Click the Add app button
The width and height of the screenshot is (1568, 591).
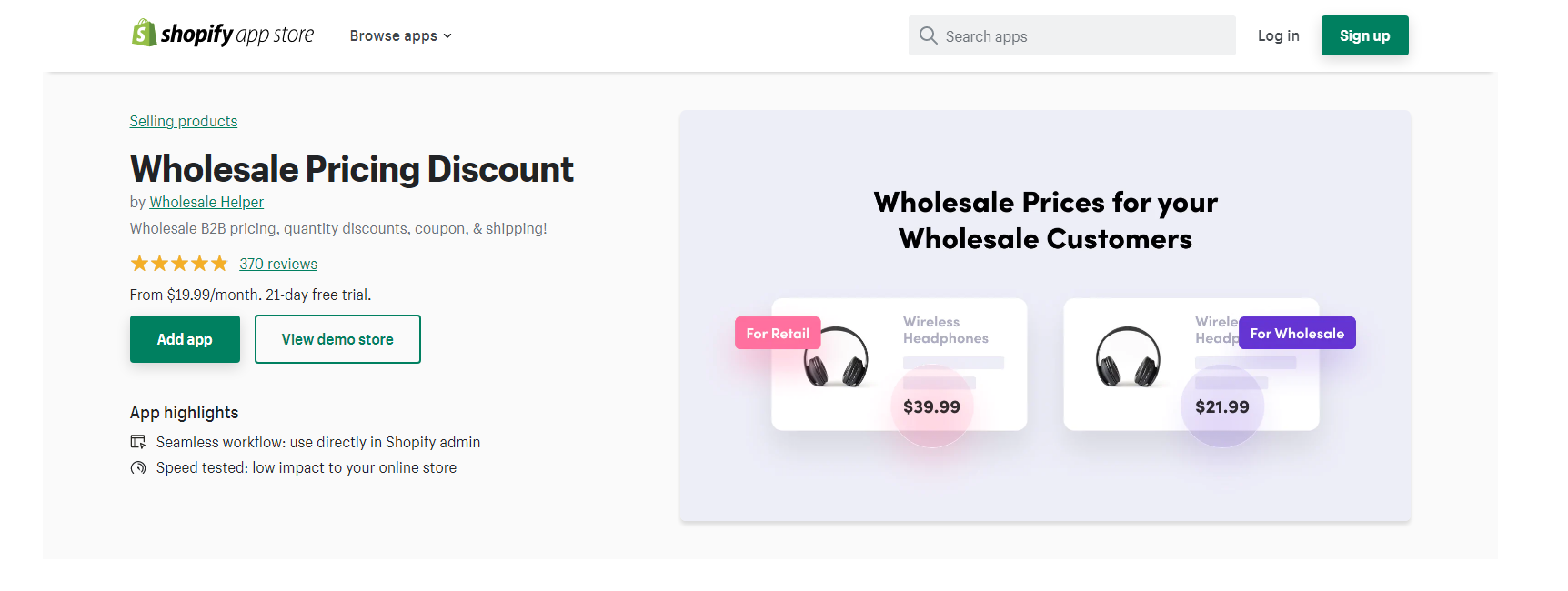[x=185, y=339]
